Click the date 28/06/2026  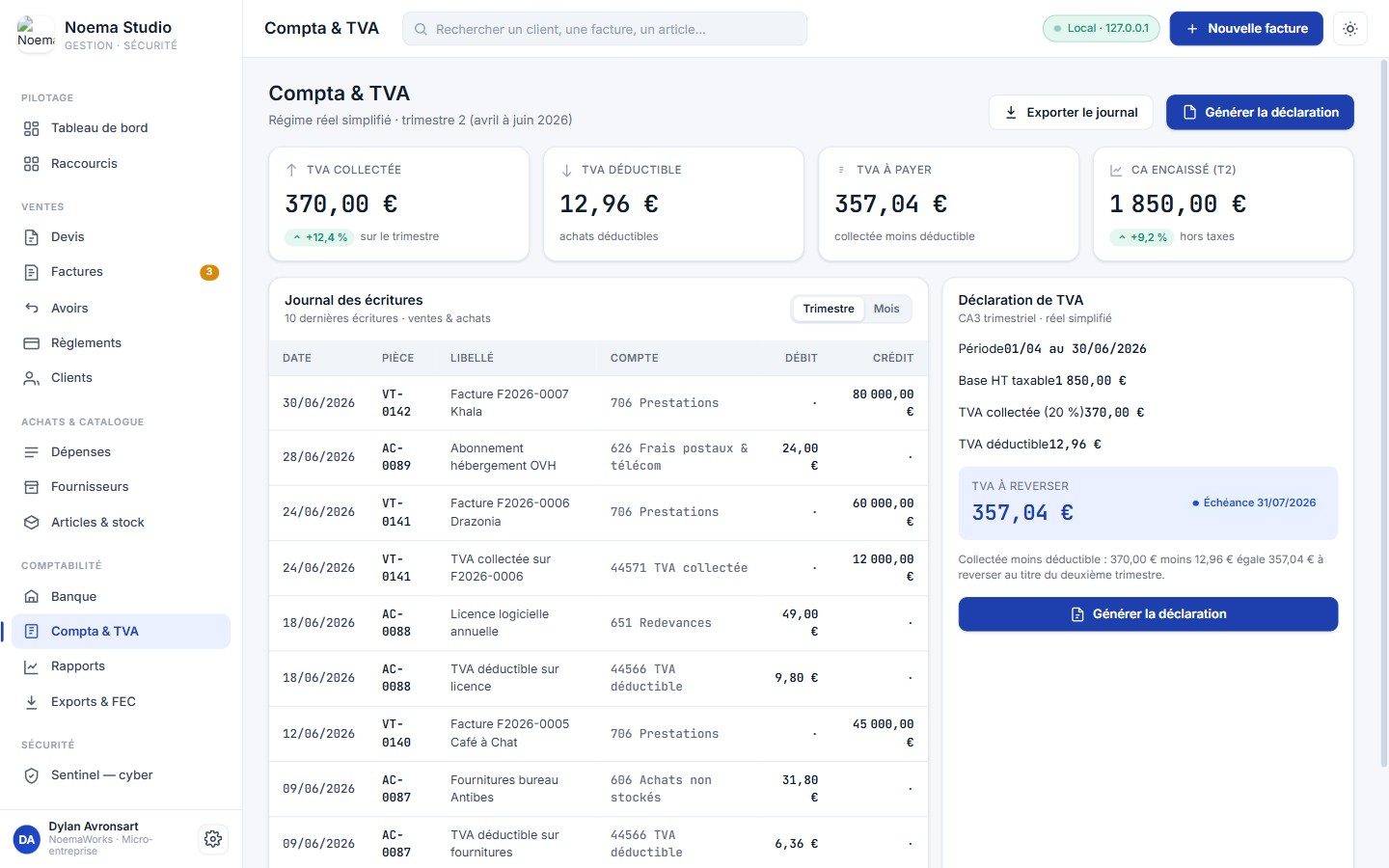pos(318,457)
